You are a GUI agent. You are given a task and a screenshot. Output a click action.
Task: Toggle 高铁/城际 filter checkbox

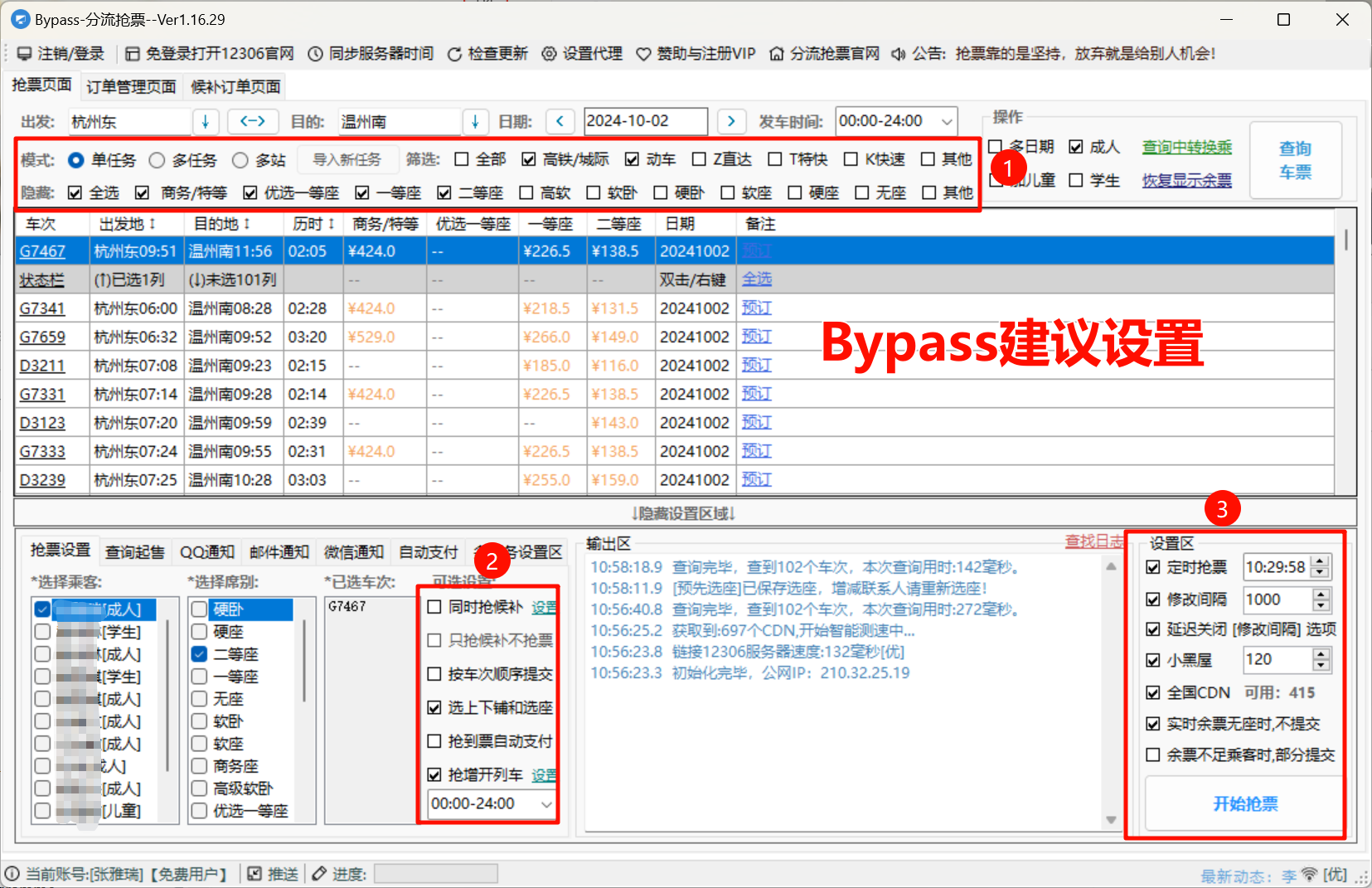[x=529, y=159]
